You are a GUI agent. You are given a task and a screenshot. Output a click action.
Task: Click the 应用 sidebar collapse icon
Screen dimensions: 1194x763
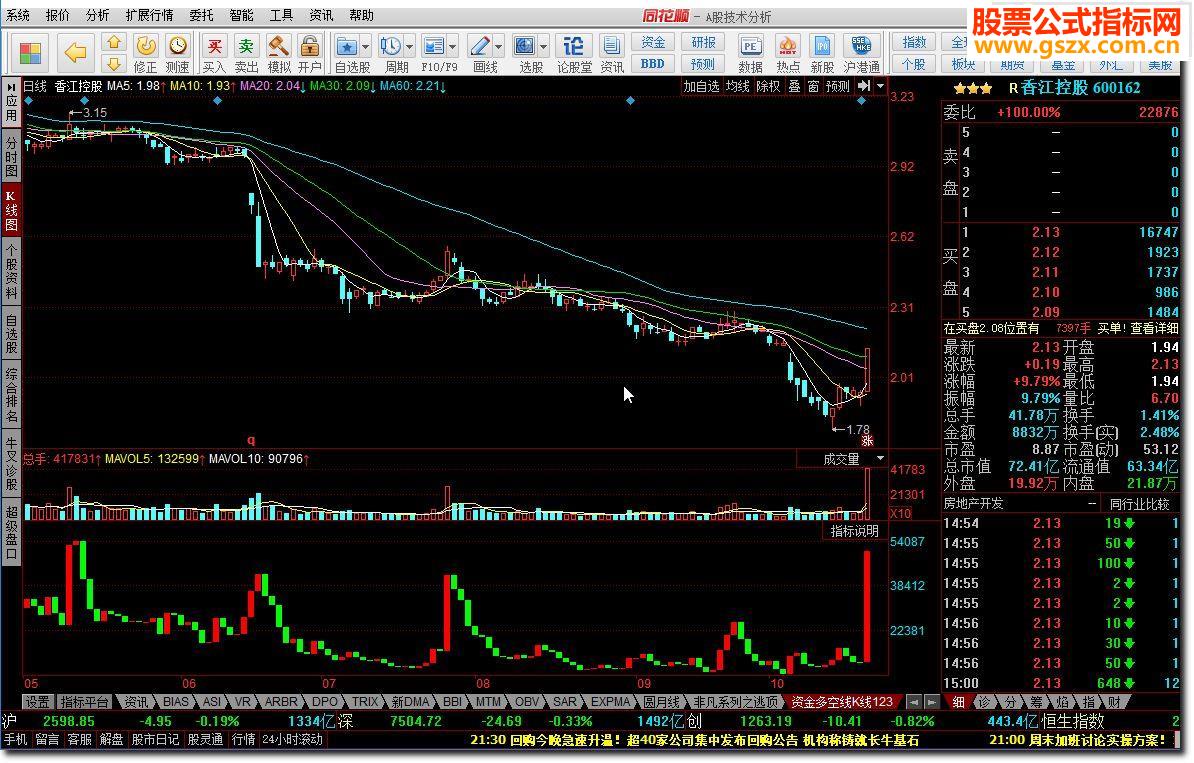tap(11, 88)
